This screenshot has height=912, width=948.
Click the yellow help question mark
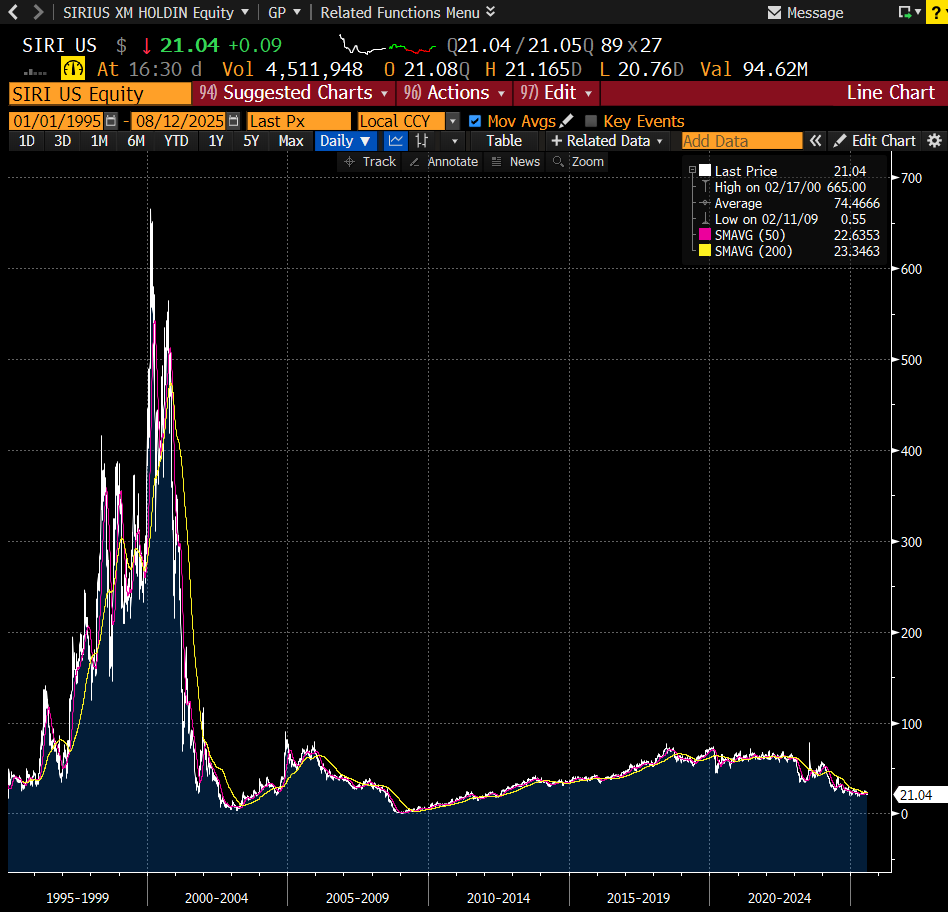937,13
